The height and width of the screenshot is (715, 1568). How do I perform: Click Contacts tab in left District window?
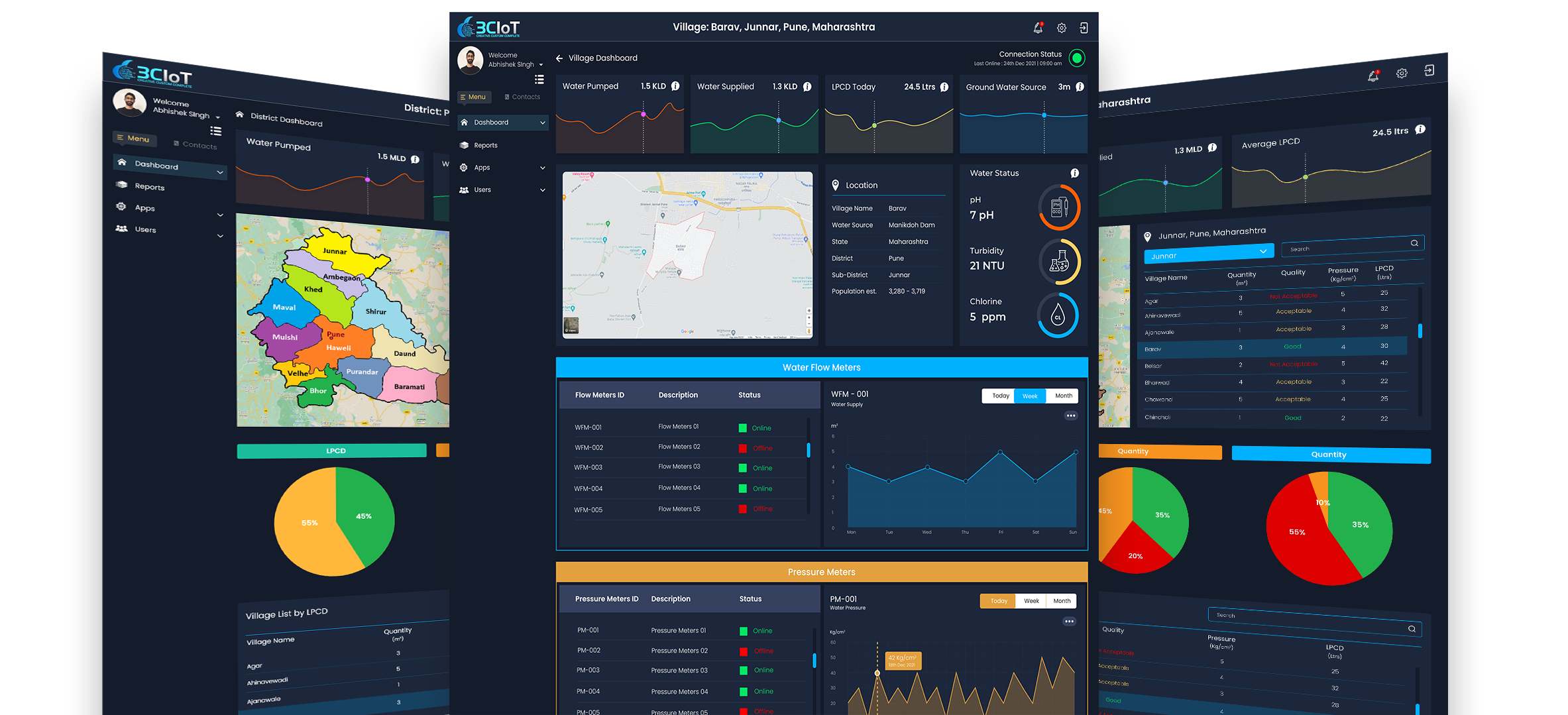coord(196,144)
